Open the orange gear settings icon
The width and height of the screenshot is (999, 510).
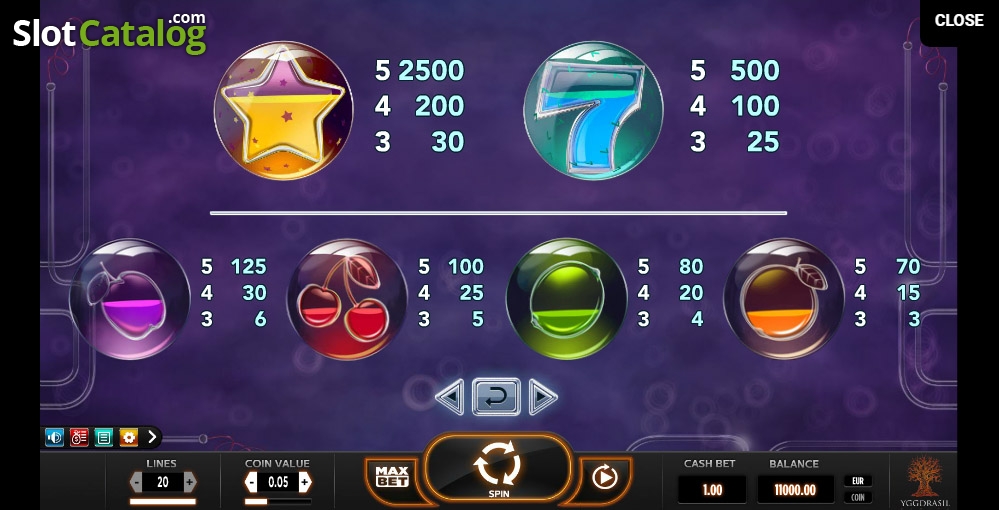tap(129, 437)
